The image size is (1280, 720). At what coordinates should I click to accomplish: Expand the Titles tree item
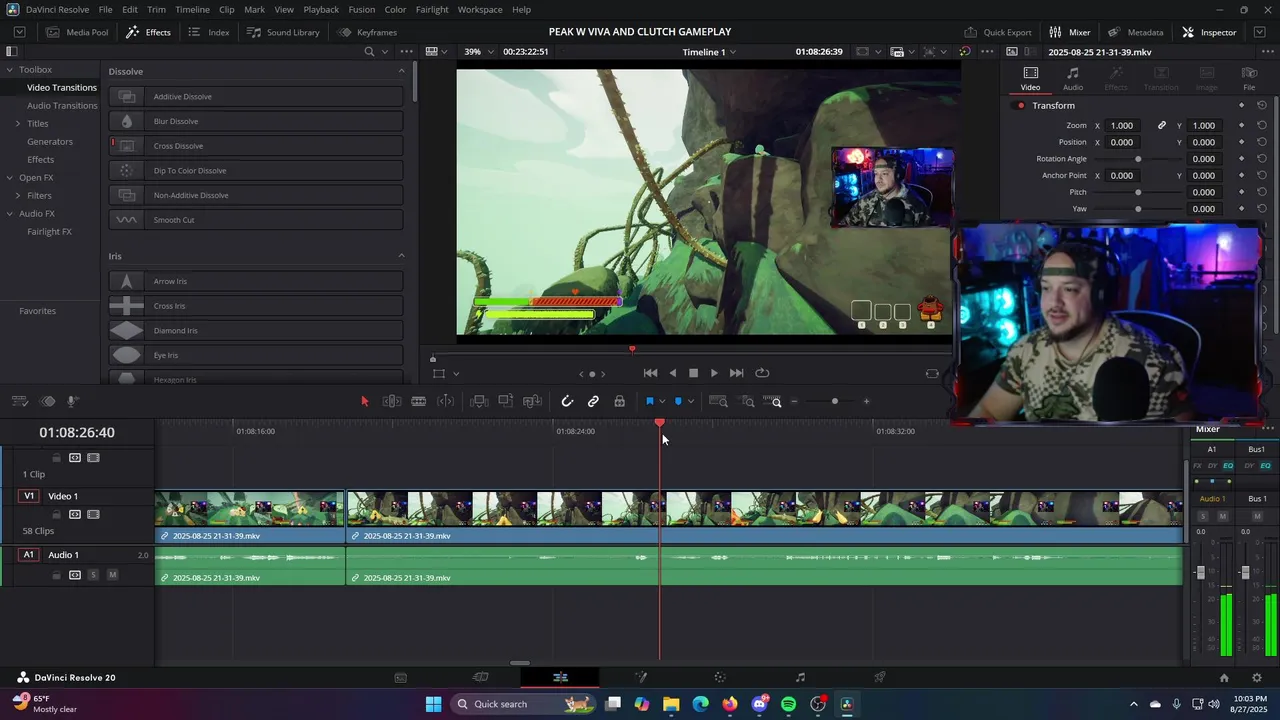[17, 123]
